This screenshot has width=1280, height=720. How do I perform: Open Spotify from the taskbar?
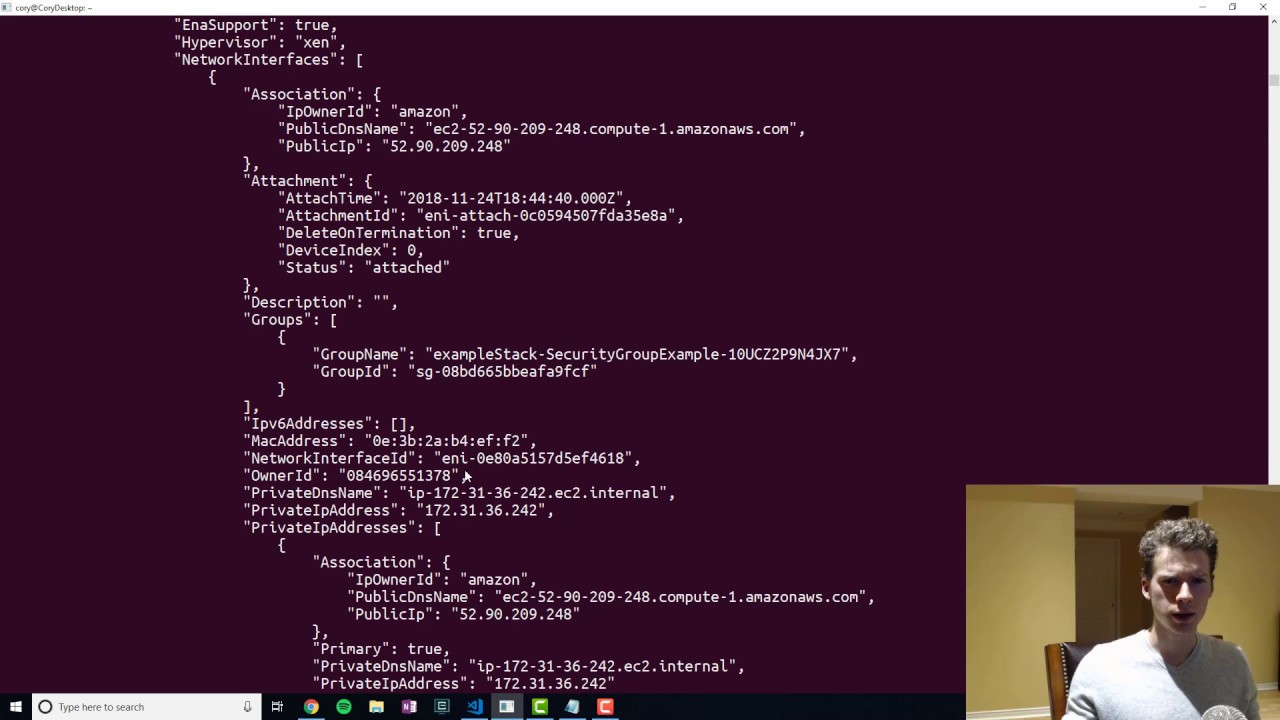point(344,707)
